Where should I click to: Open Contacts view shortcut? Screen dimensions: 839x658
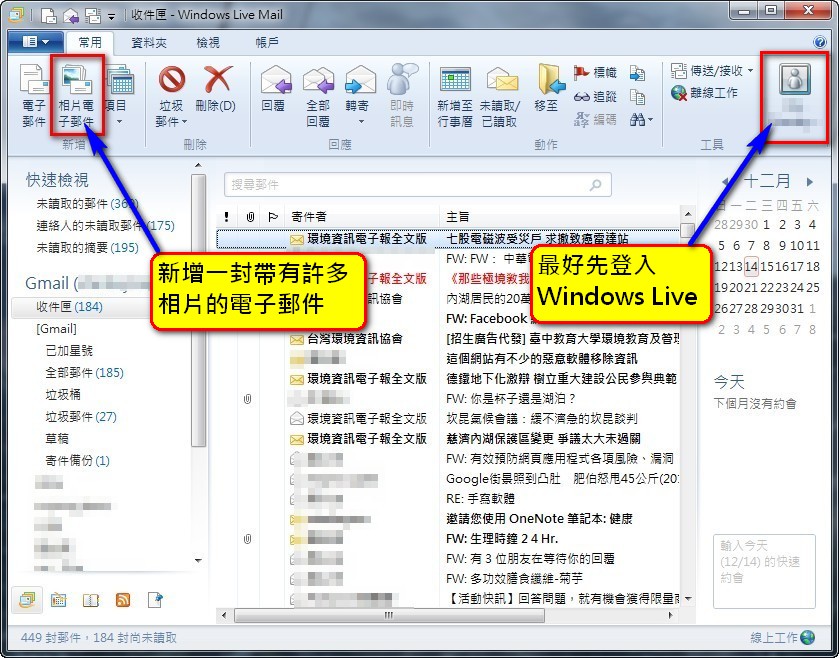(x=91, y=600)
